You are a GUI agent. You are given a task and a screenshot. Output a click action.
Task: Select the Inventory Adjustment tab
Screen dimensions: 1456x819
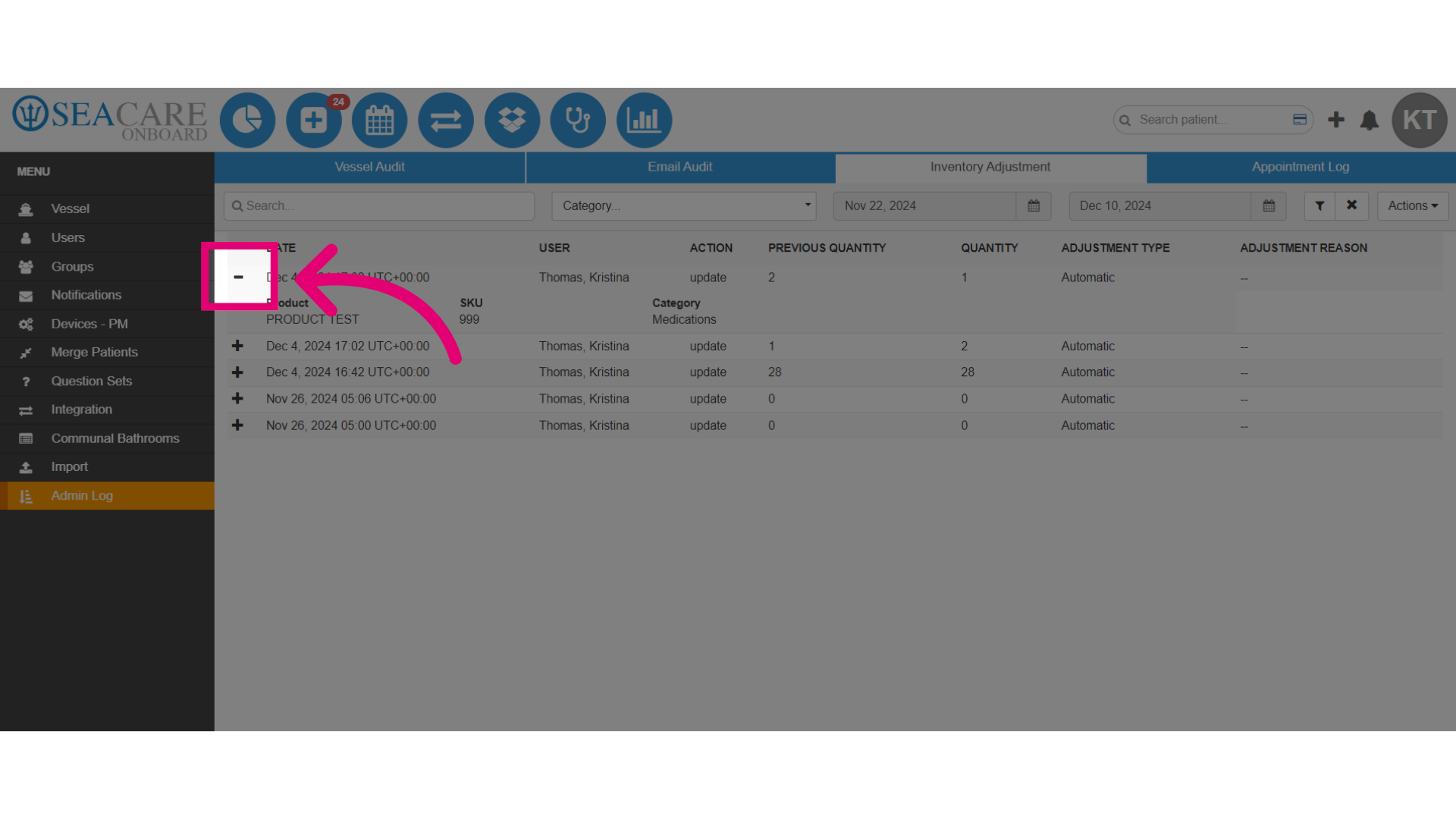(x=990, y=168)
